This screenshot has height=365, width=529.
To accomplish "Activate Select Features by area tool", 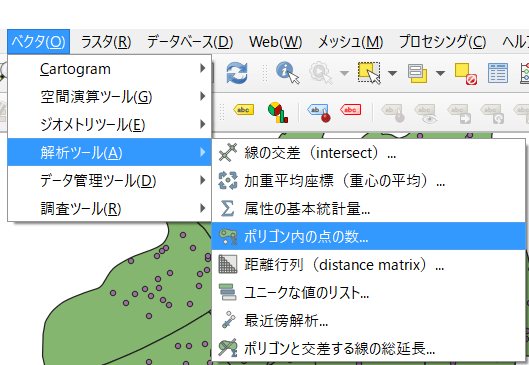I will click(369, 73).
